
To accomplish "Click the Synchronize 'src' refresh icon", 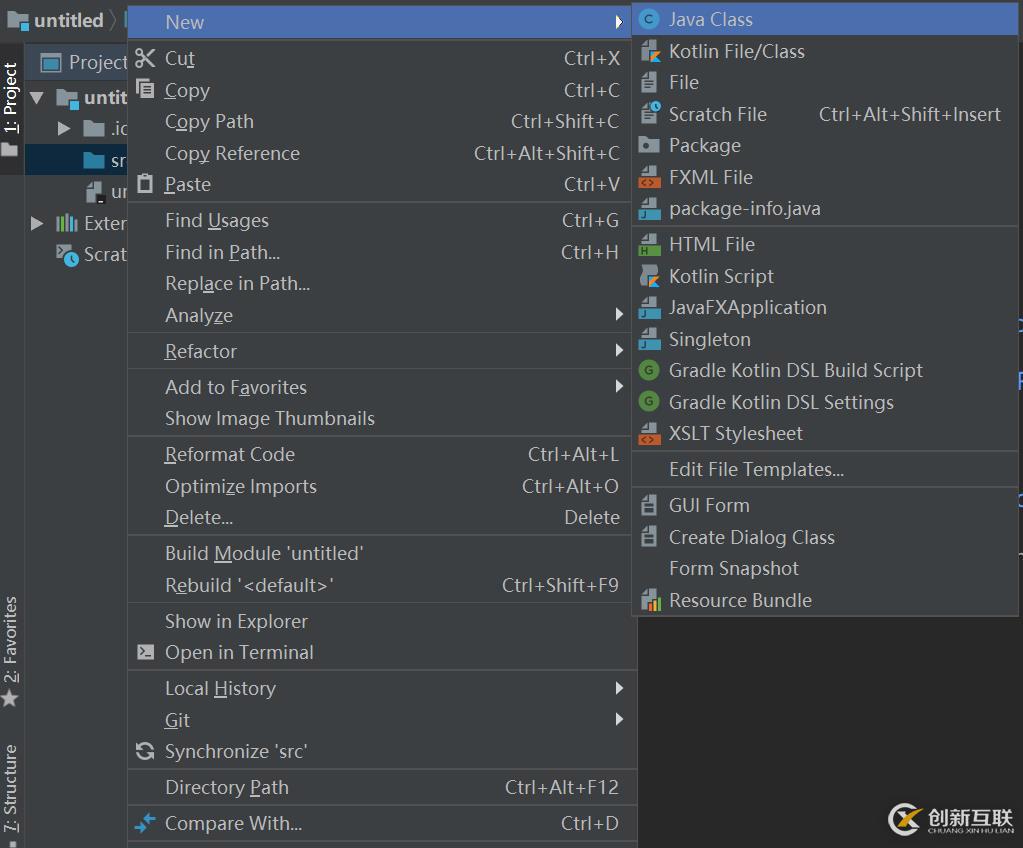I will (145, 751).
